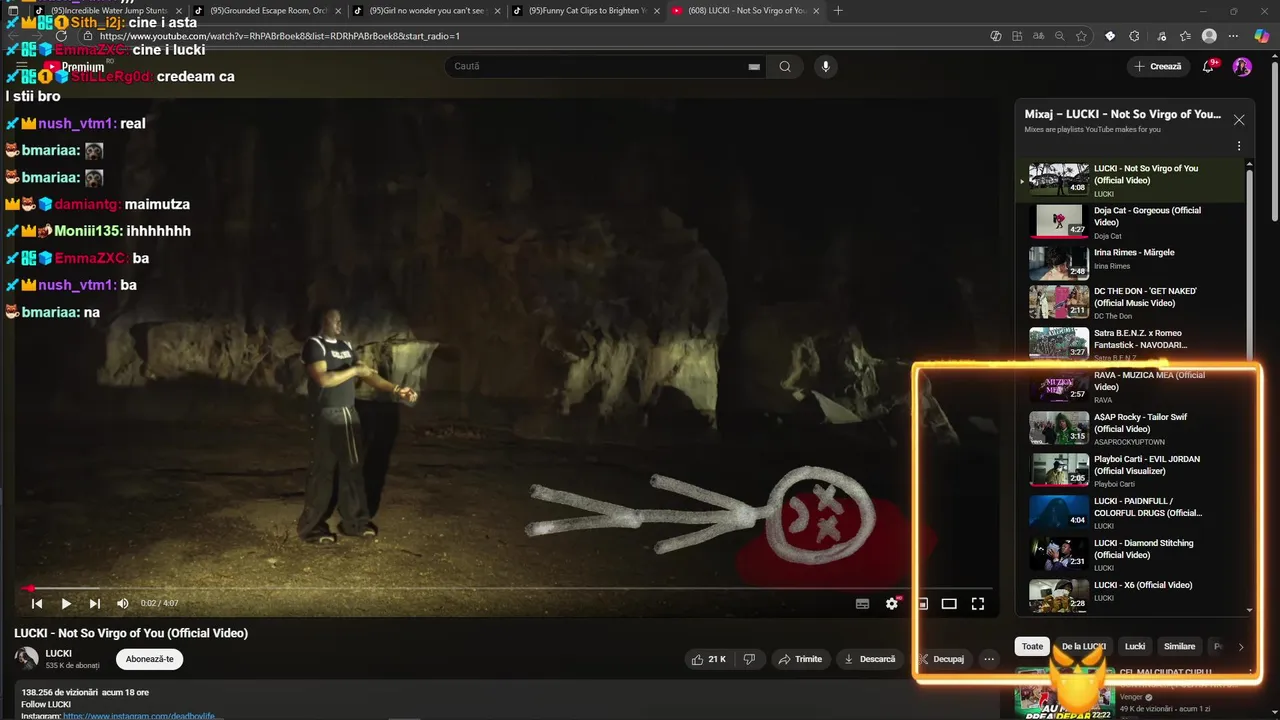1280x720 pixels.
Task: Open more actions ellipsis under video
Action: tap(989, 659)
